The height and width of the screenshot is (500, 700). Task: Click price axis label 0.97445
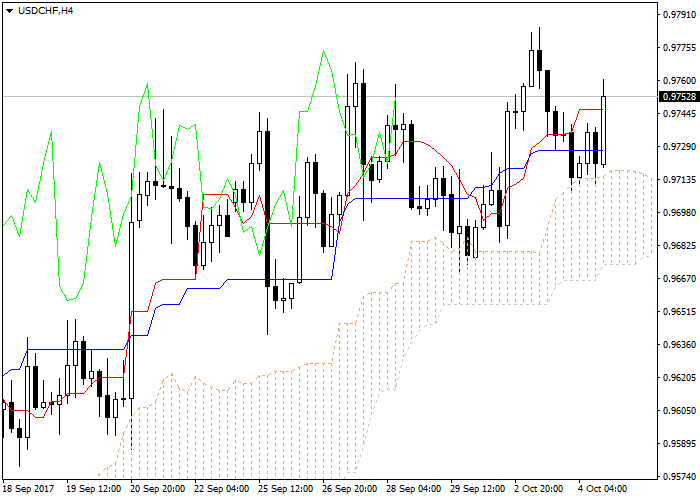point(679,114)
